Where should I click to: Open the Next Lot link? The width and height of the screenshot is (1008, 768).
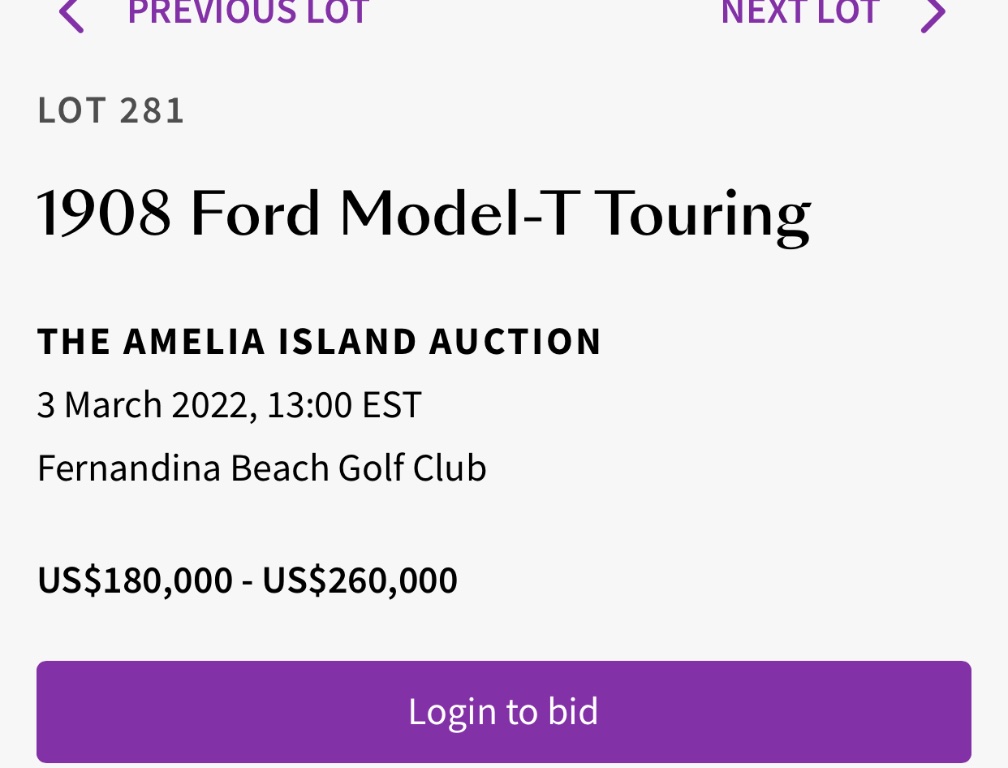click(x=800, y=13)
